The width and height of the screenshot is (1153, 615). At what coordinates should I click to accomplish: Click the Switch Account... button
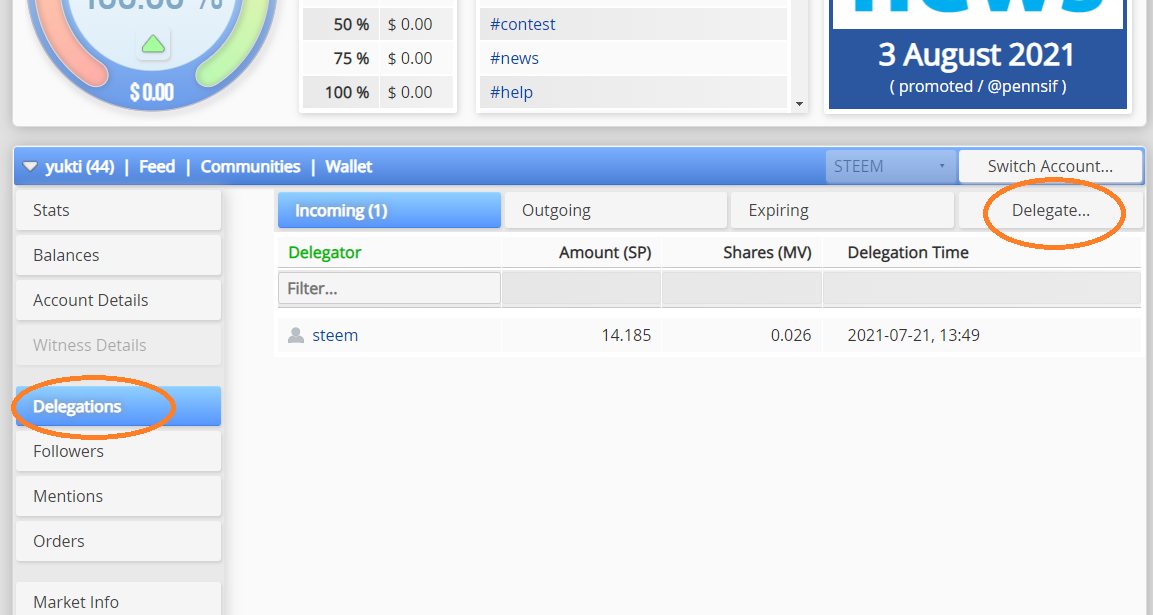click(1050, 166)
